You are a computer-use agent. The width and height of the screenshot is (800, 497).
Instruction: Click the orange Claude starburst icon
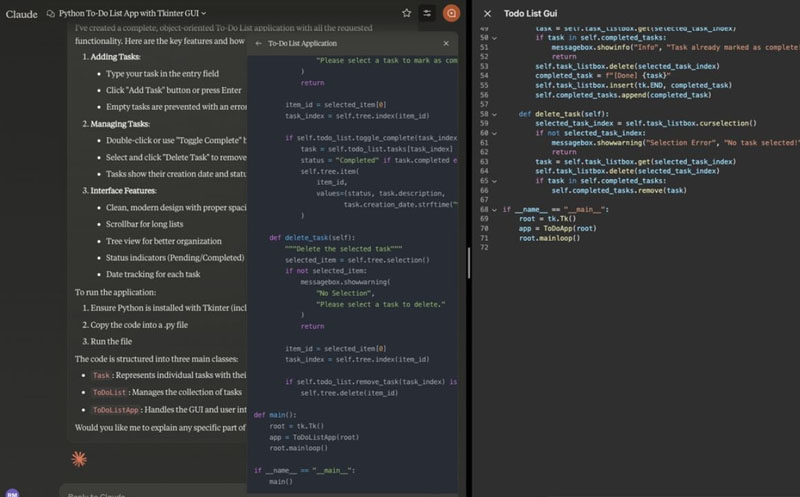click(79, 459)
